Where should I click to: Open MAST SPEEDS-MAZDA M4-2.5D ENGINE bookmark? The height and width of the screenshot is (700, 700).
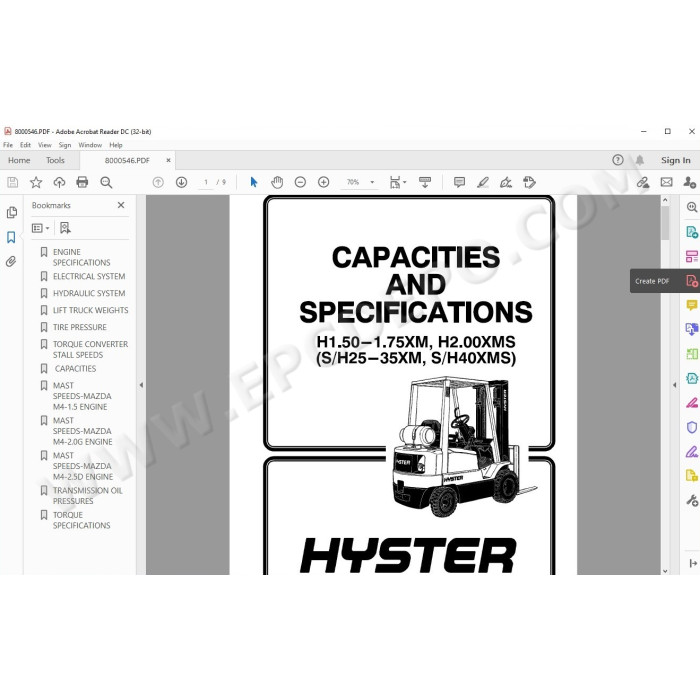tap(83, 466)
